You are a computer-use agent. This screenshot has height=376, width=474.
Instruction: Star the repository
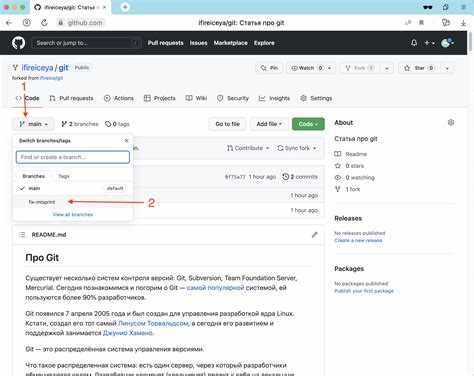click(x=419, y=68)
